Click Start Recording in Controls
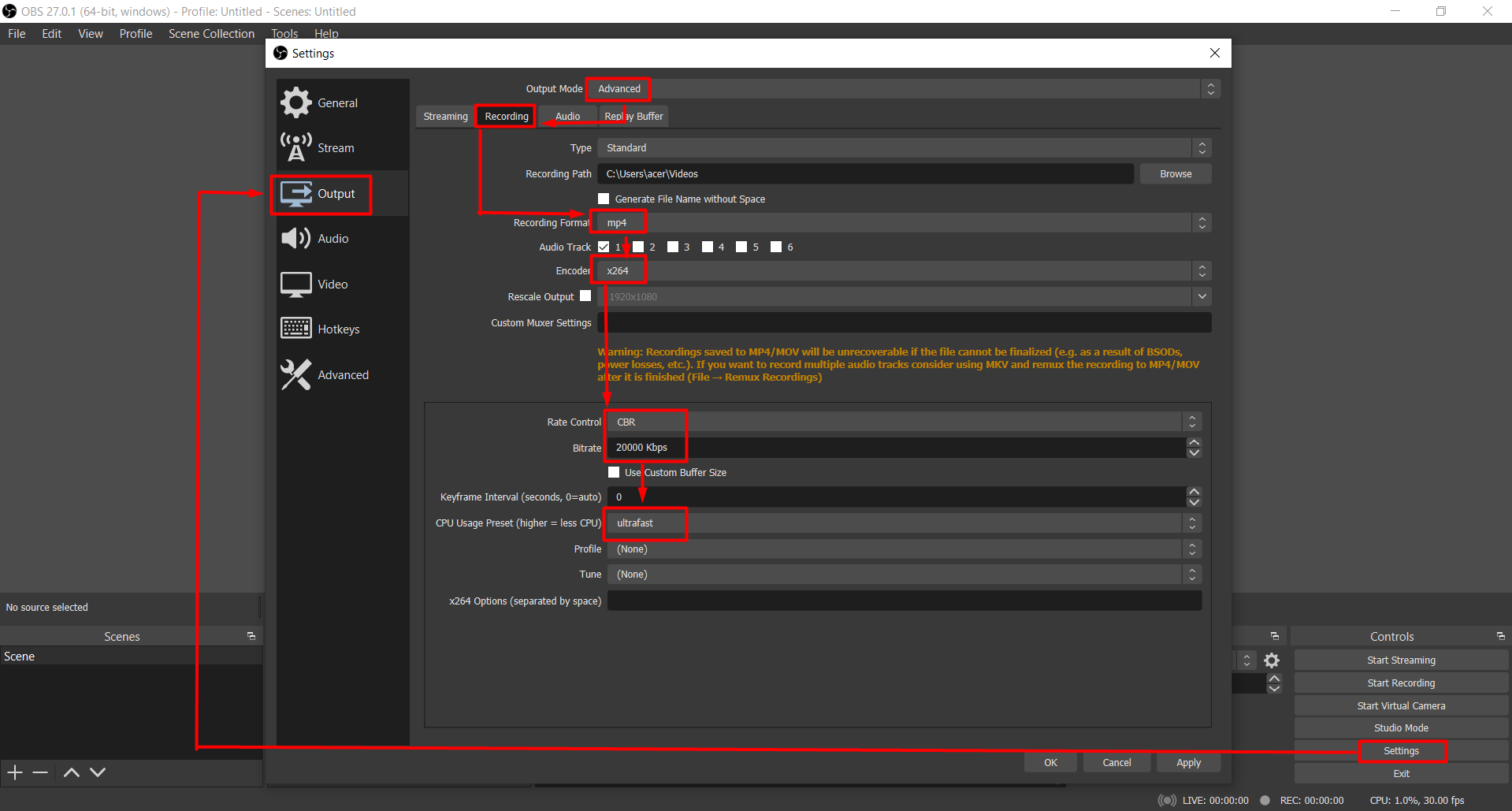Screen dimensions: 1512x811 1401,683
